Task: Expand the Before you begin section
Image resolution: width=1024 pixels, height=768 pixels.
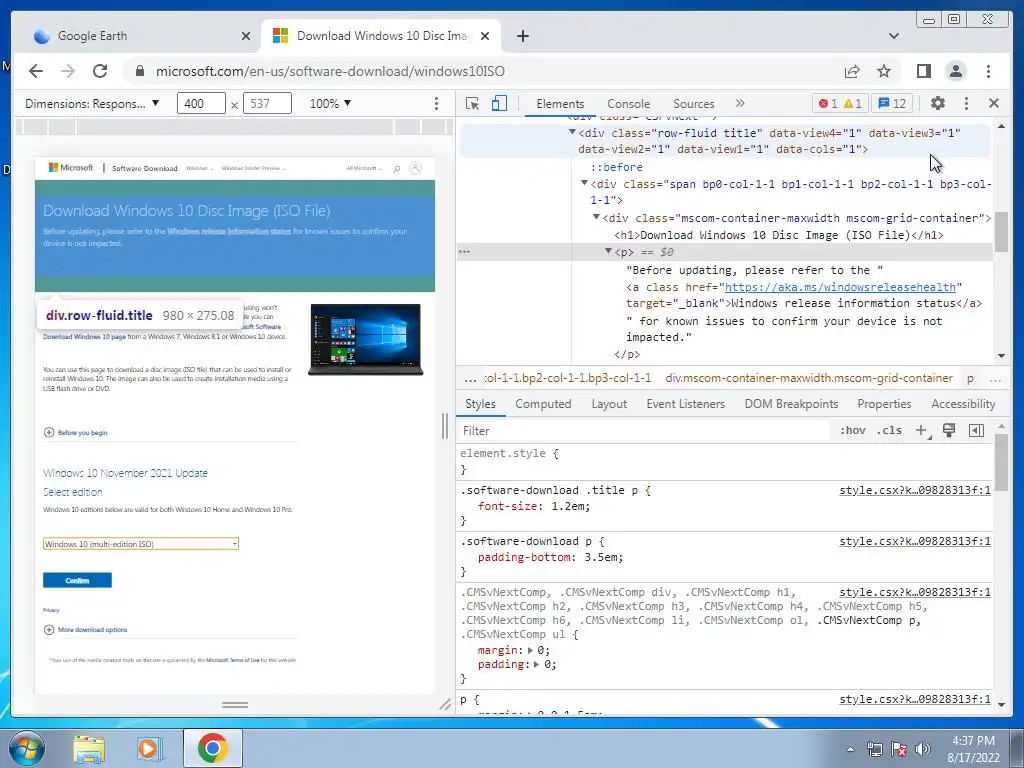Action: (x=75, y=432)
